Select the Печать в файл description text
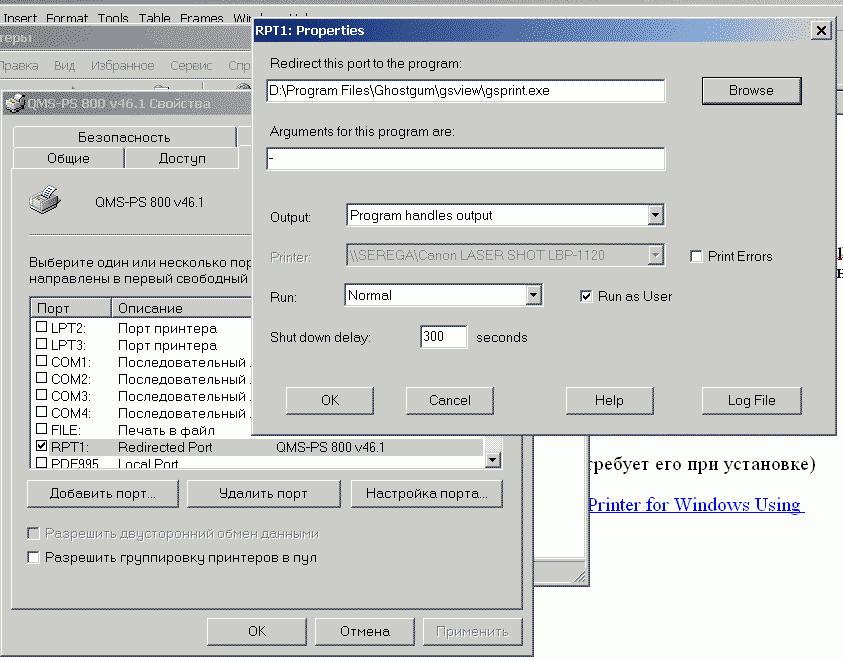The height and width of the screenshot is (660, 843). [166, 431]
